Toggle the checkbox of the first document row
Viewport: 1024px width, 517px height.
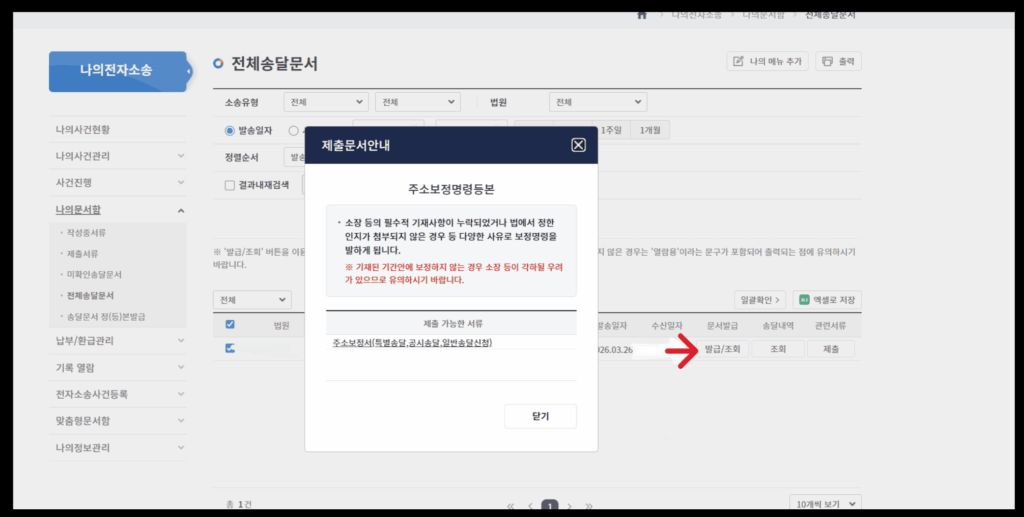230,349
